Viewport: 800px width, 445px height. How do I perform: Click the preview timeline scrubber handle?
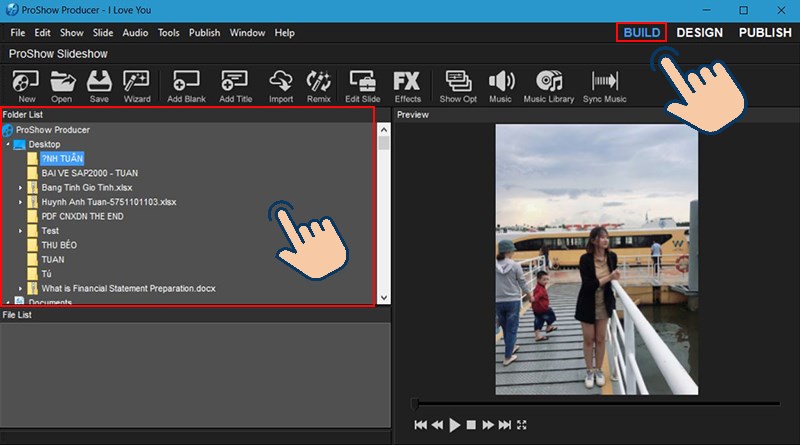point(415,404)
